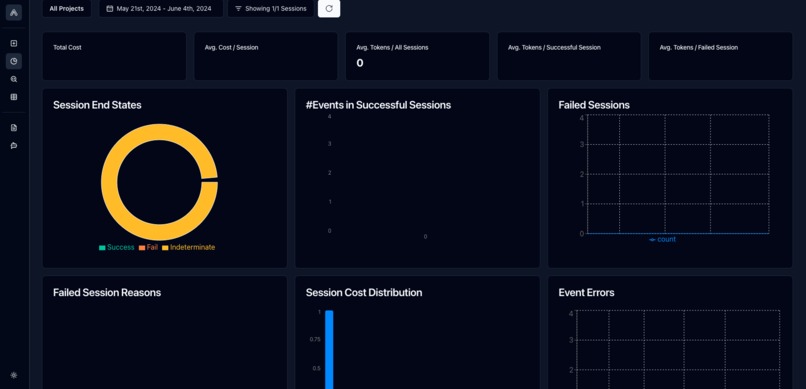Viewport: 806px width, 389px height.
Task: Open the document page sidebar icon
Action: (x=14, y=128)
